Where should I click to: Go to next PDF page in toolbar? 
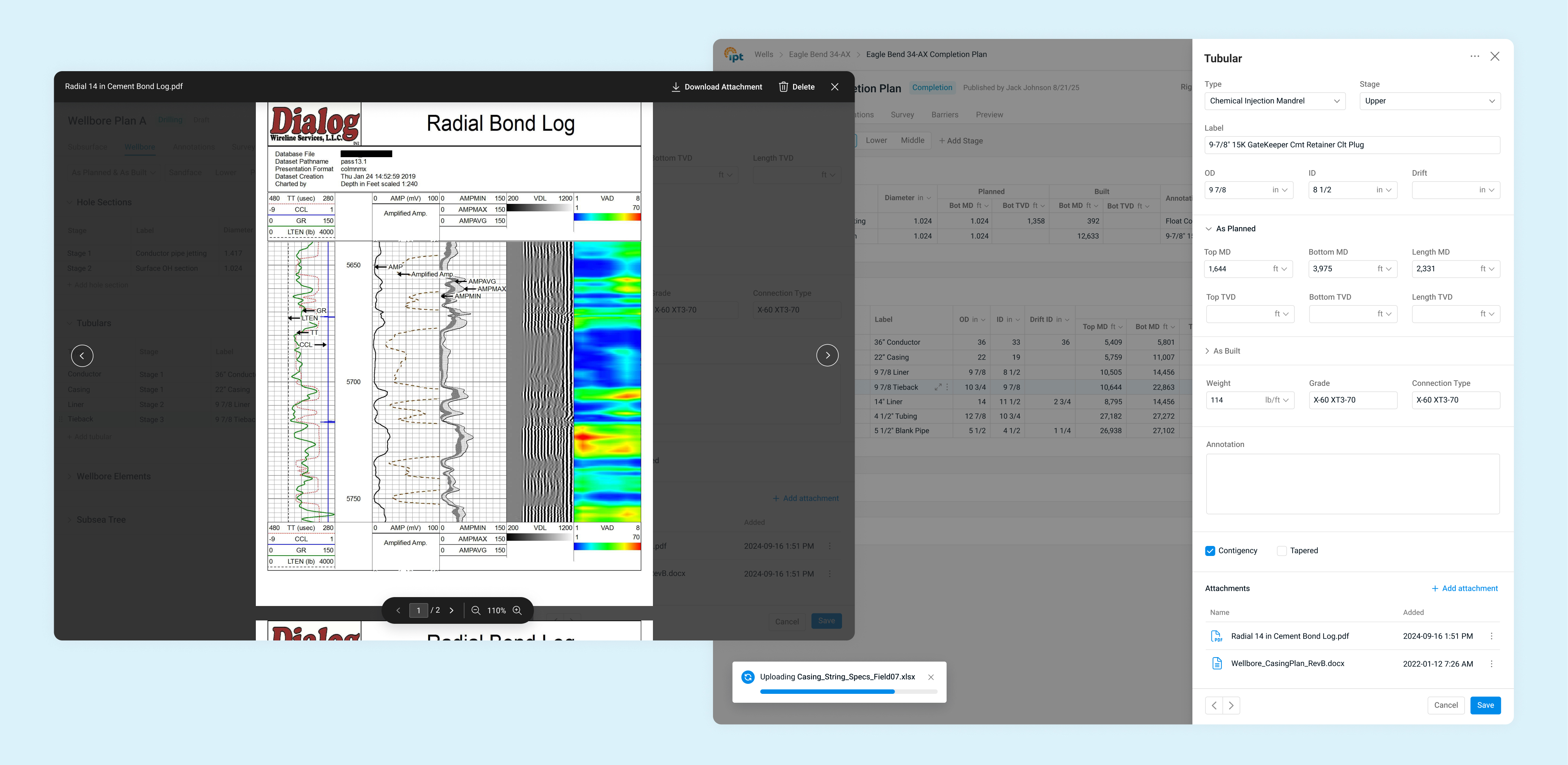point(451,610)
